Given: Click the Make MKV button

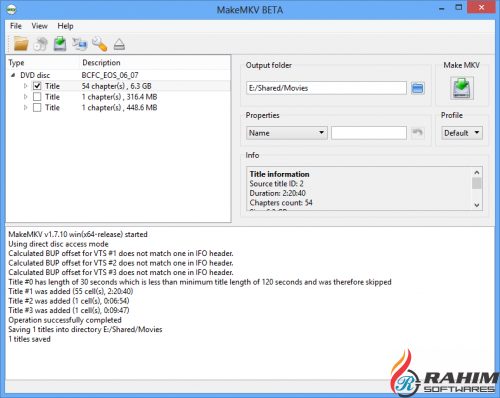Looking at the screenshot, I should [462, 88].
